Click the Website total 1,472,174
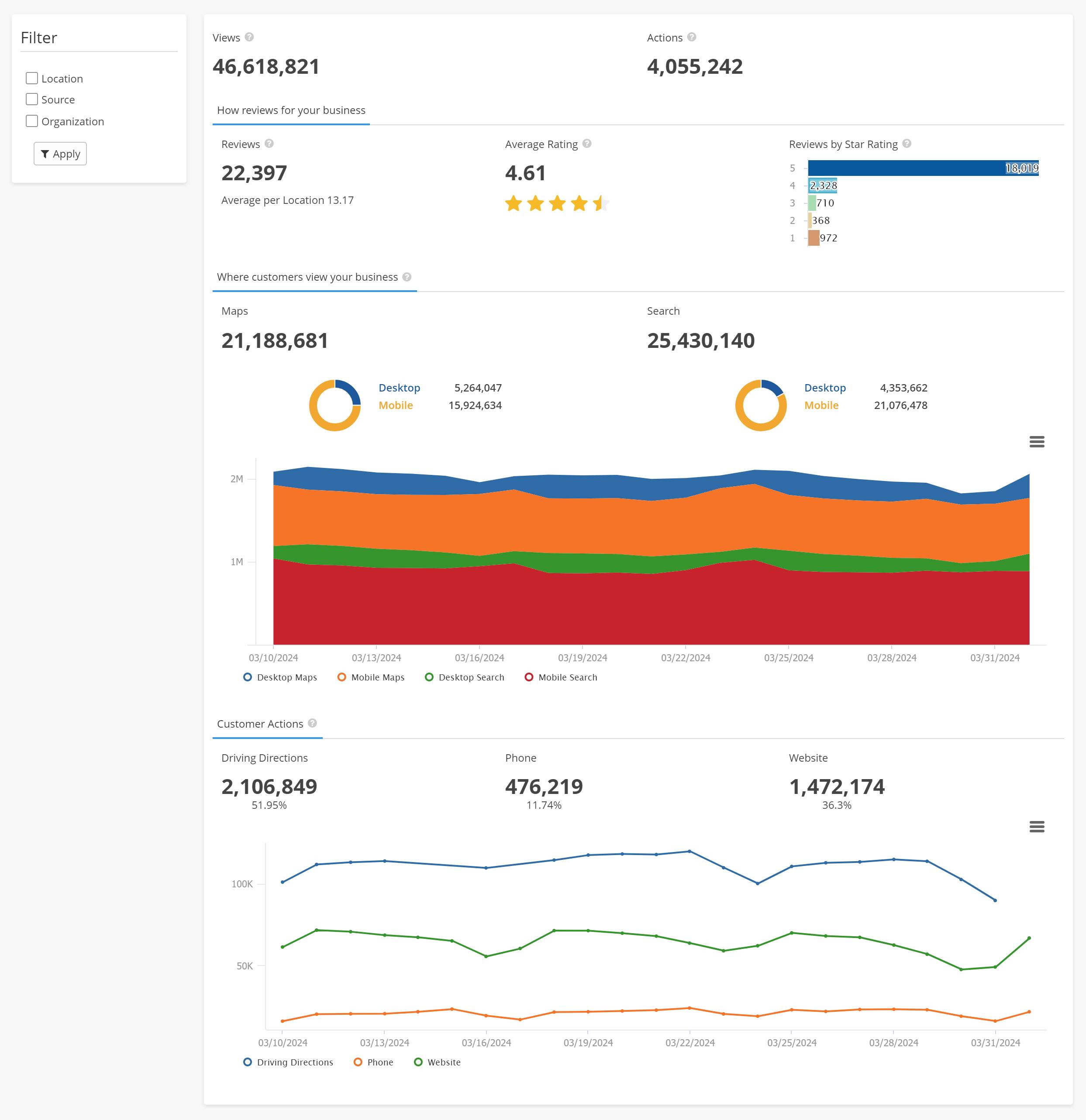Screen dimensions: 1086x1120 (837, 787)
